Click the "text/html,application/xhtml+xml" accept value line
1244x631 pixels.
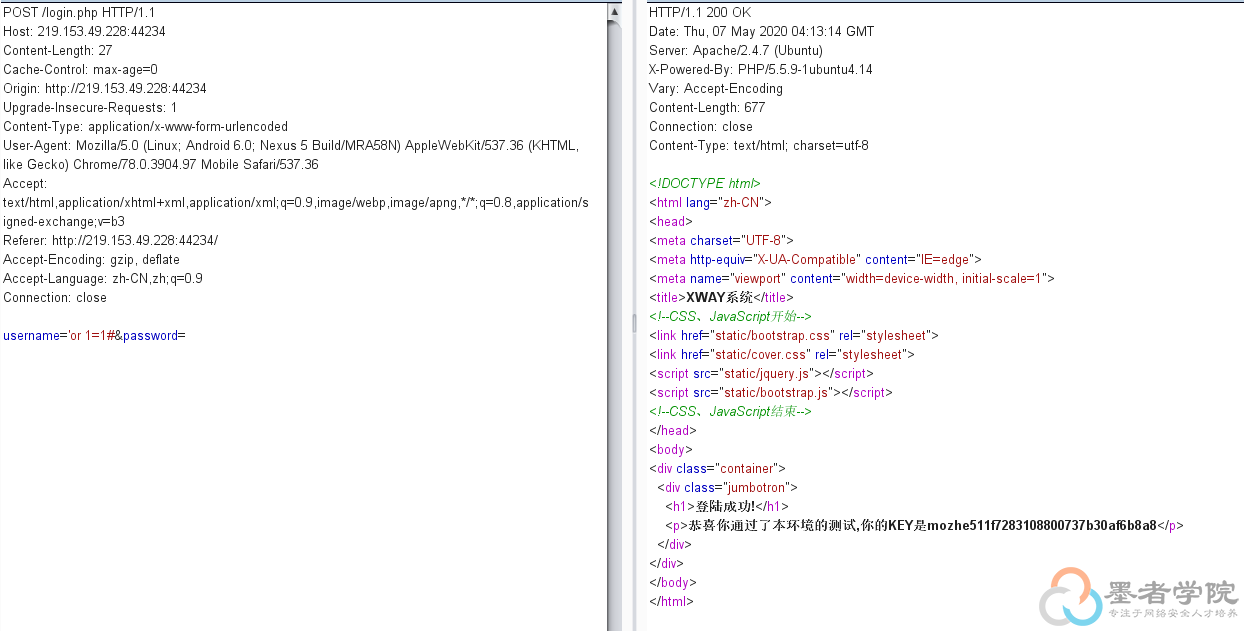(296, 202)
